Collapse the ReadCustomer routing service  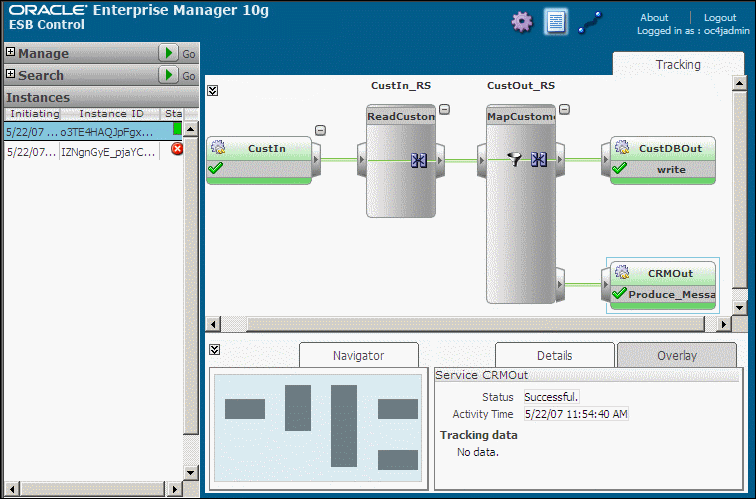coord(445,109)
